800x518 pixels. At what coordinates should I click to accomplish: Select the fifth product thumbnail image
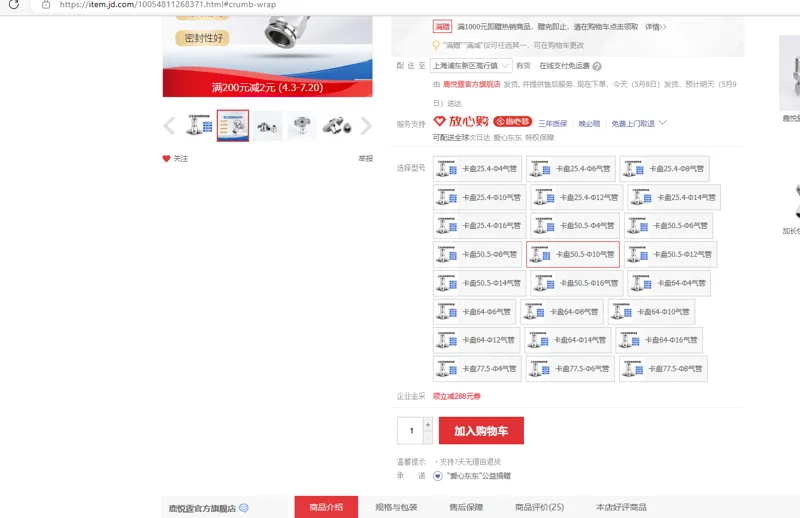tap(337, 126)
